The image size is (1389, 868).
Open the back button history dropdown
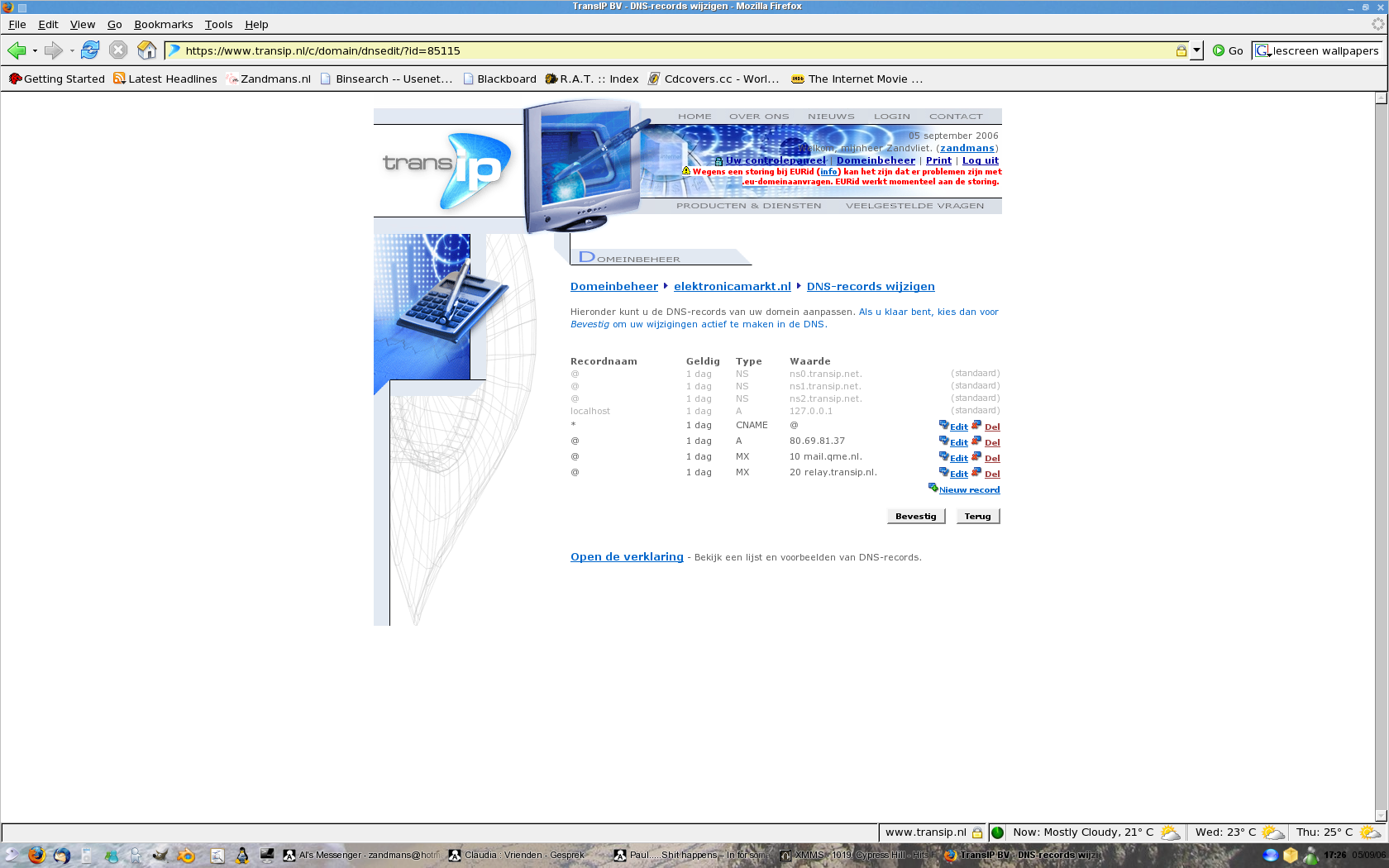click(35, 51)
